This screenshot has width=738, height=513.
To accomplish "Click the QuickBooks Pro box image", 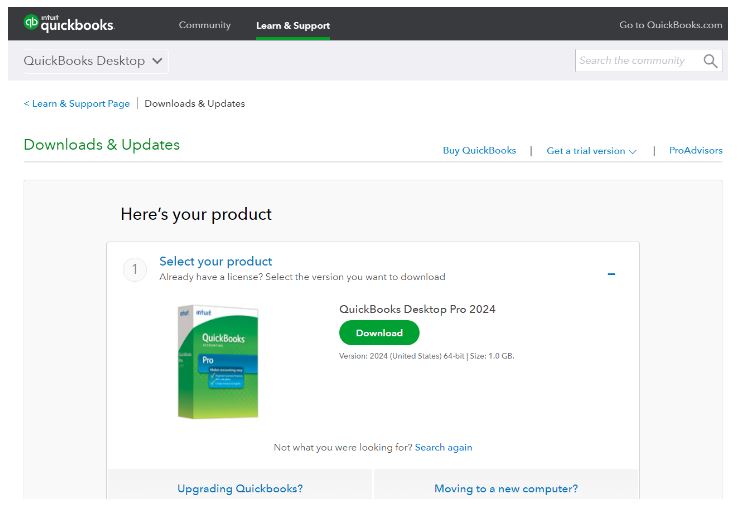I will point(218,361).
